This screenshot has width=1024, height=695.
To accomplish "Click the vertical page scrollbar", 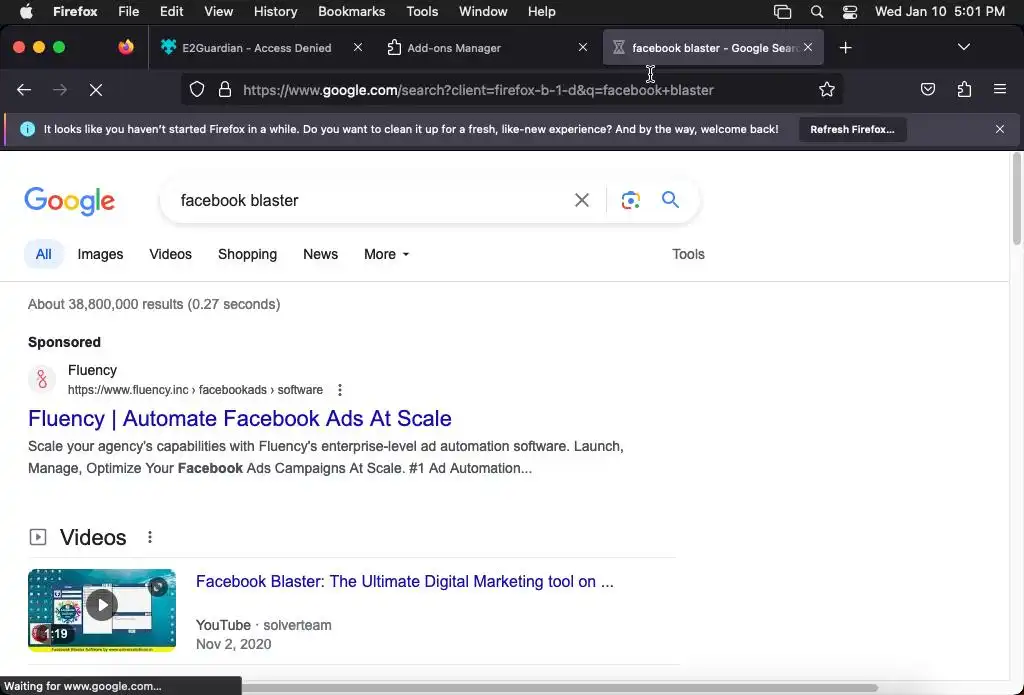I will 1017,200.
